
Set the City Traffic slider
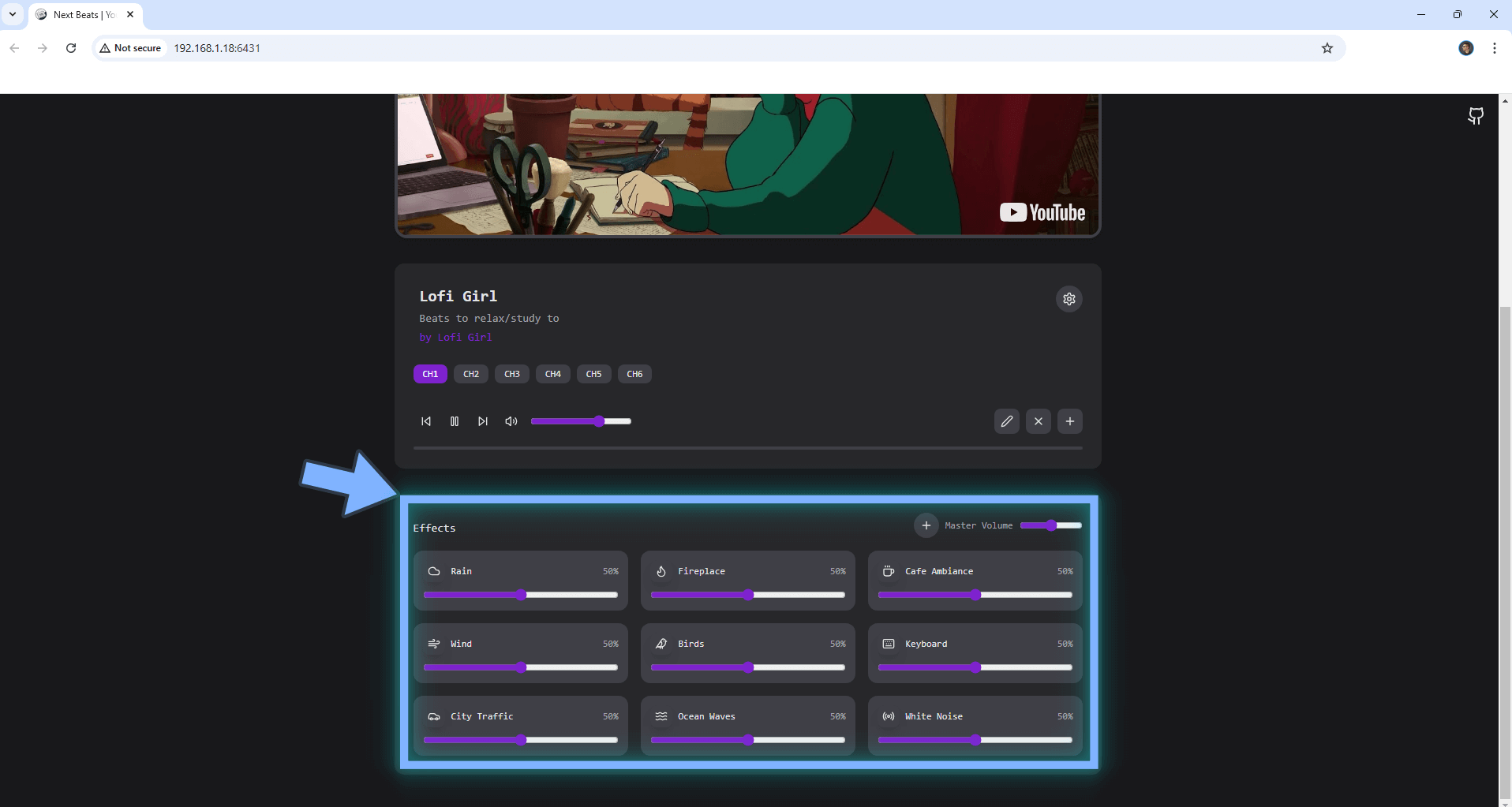[x=521, y=740]
